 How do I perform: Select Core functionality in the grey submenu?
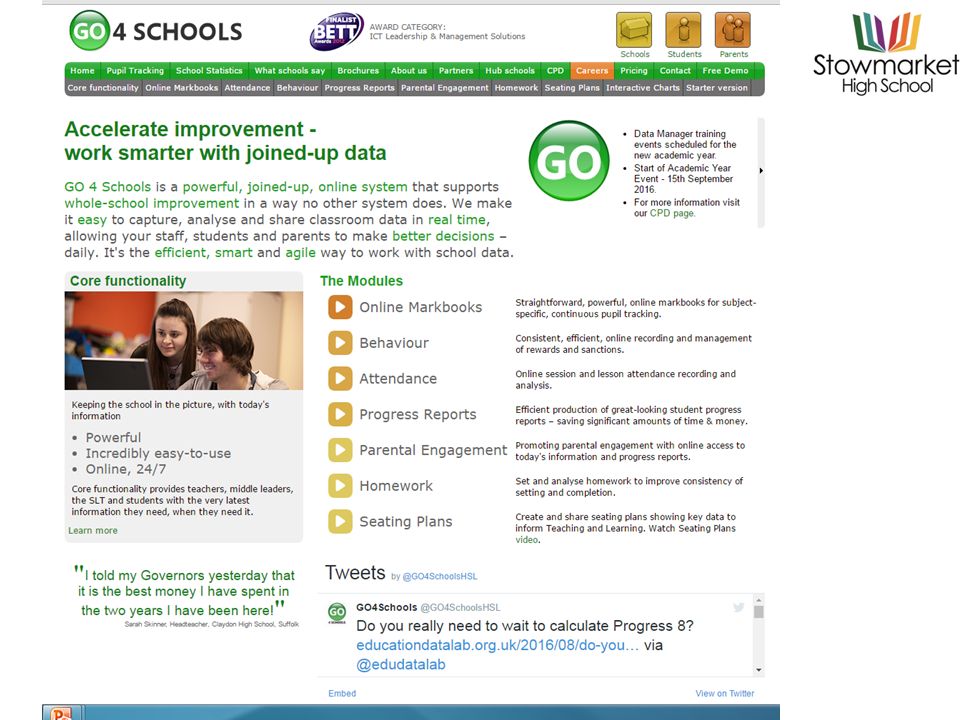click(103, 88)
